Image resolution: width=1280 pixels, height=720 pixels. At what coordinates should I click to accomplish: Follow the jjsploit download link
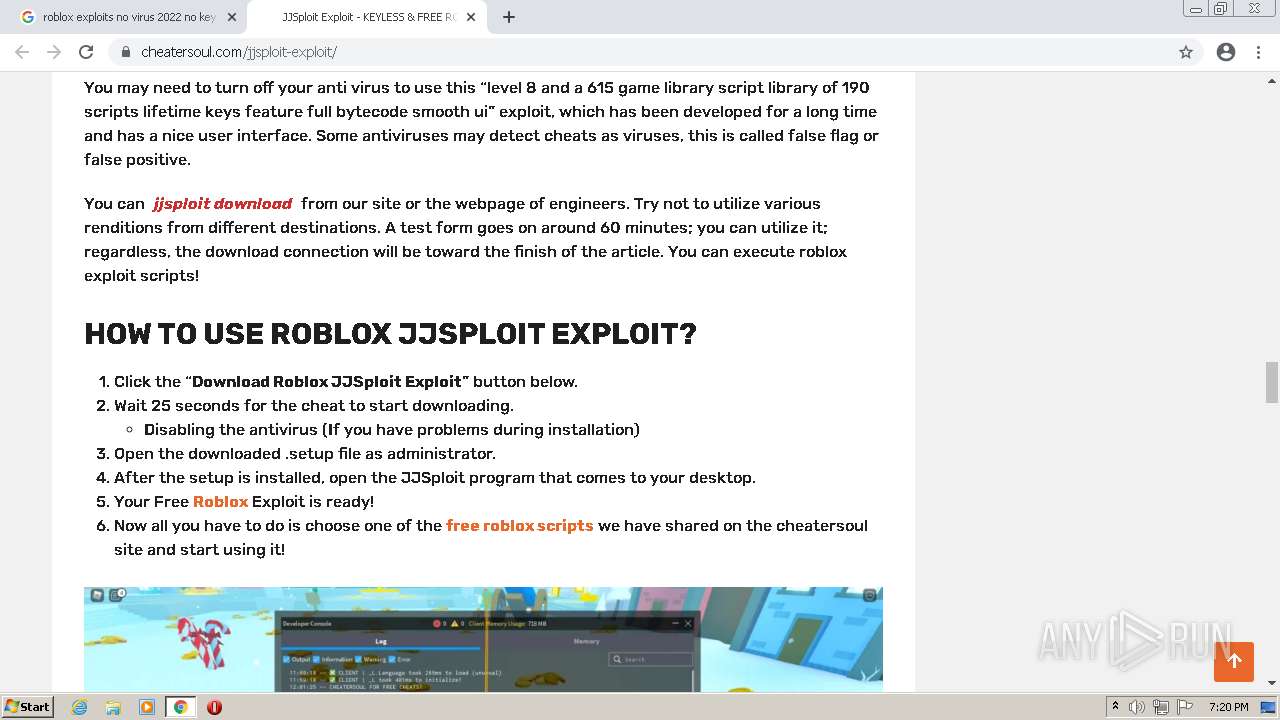pos(222,203)
